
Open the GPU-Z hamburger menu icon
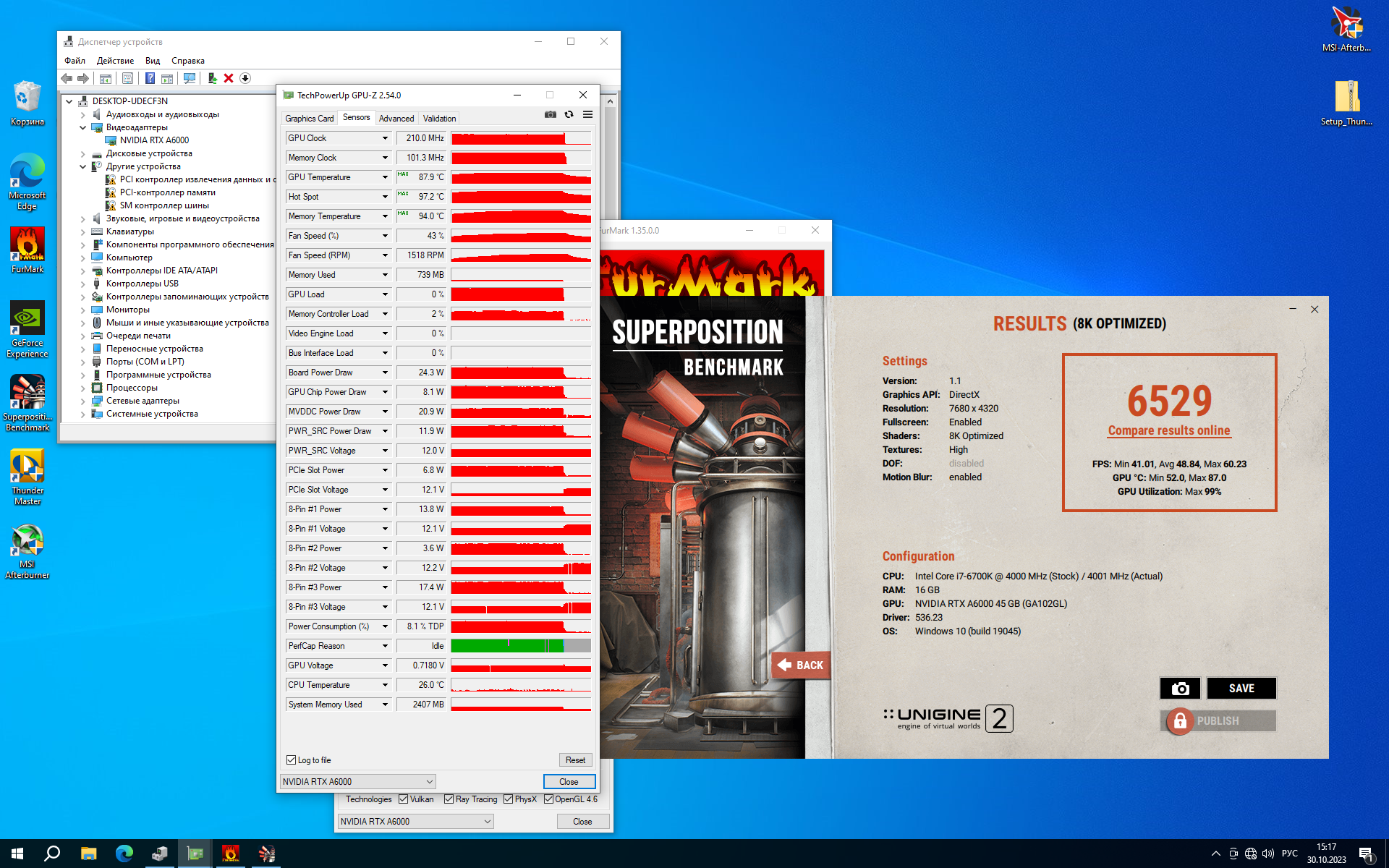coord(587,114)
